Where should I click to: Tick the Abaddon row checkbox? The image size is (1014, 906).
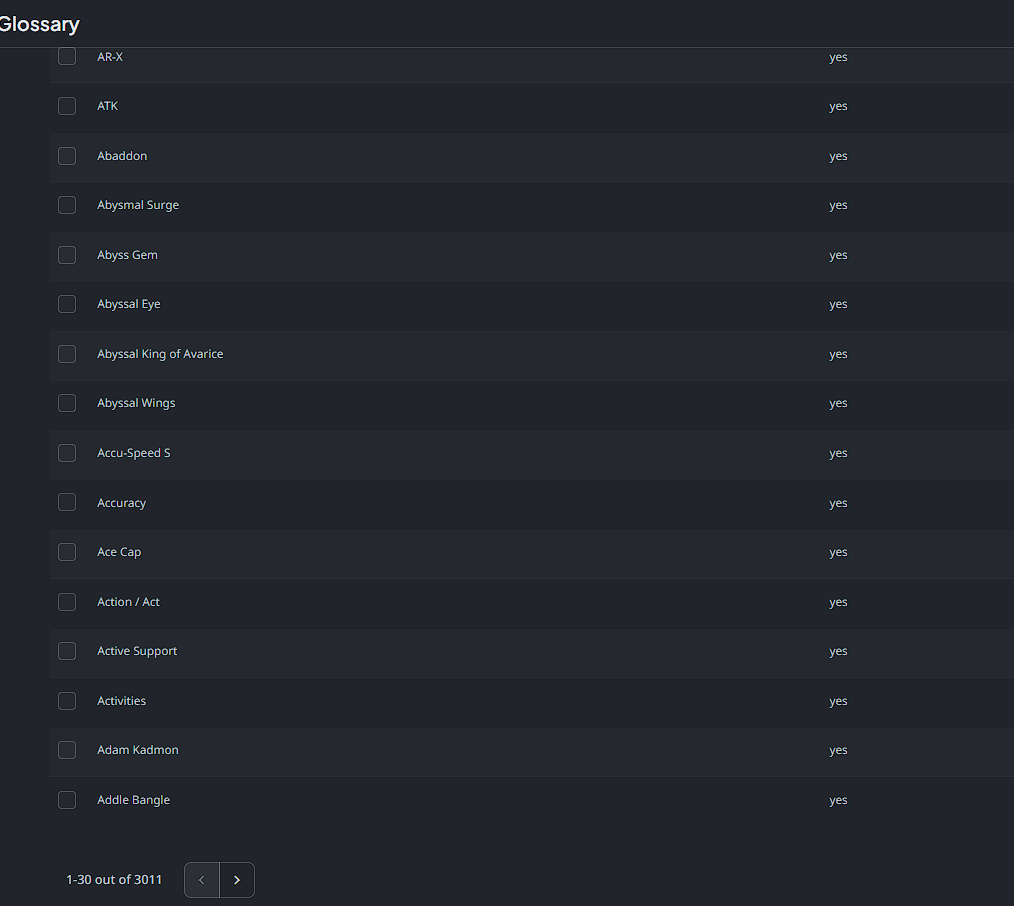pyautogui.click(x=67, y=156)
